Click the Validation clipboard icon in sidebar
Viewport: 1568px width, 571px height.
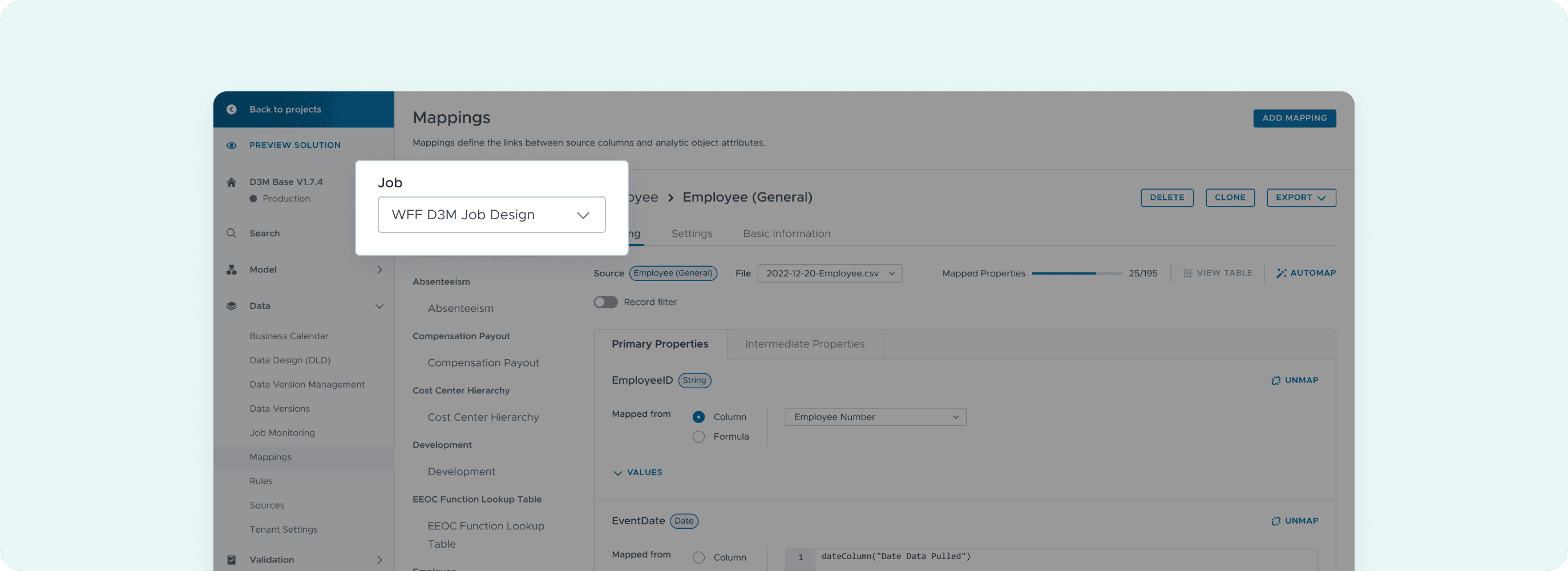pos(231,560)
